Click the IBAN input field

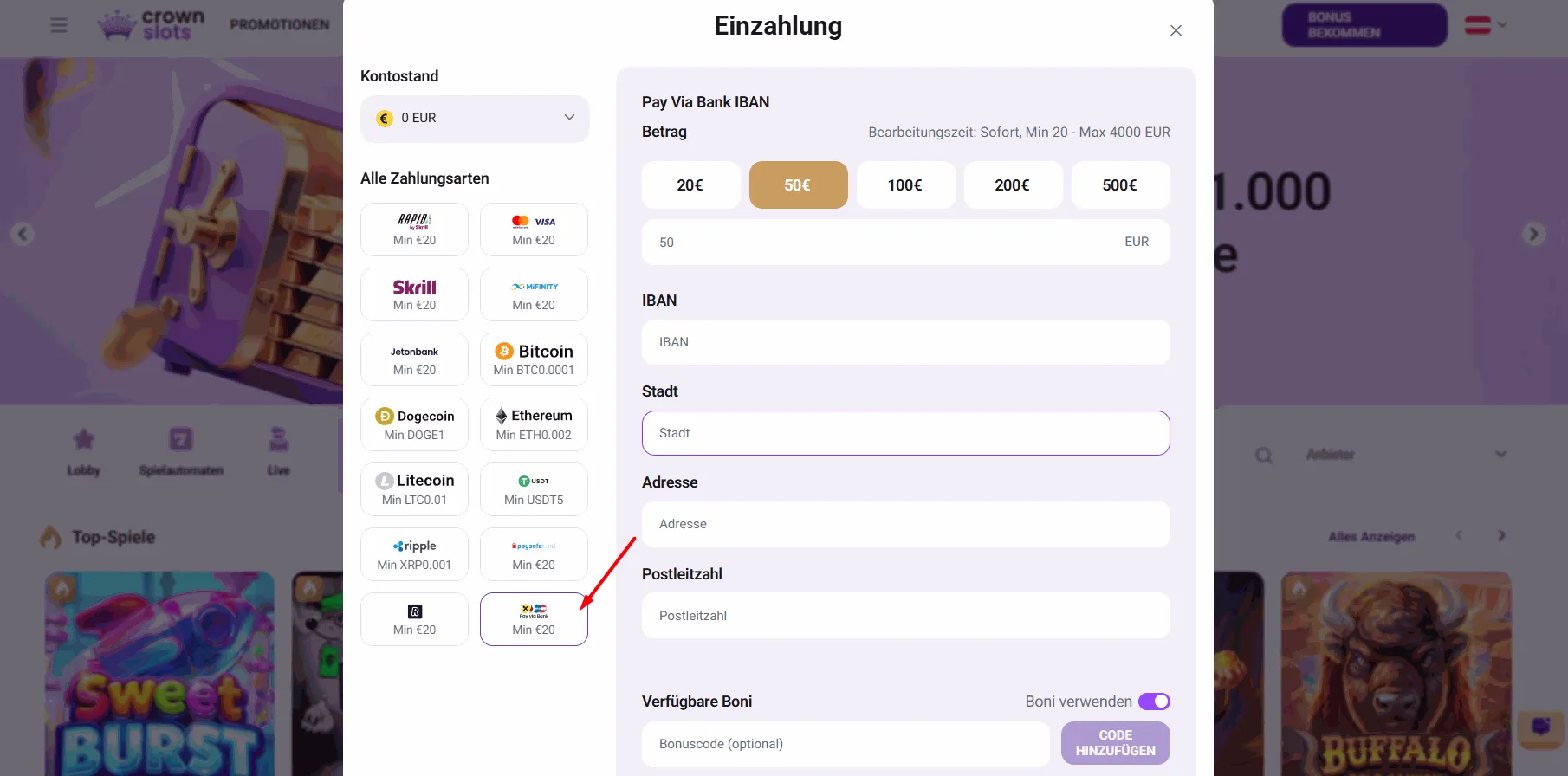pos(905,342)
